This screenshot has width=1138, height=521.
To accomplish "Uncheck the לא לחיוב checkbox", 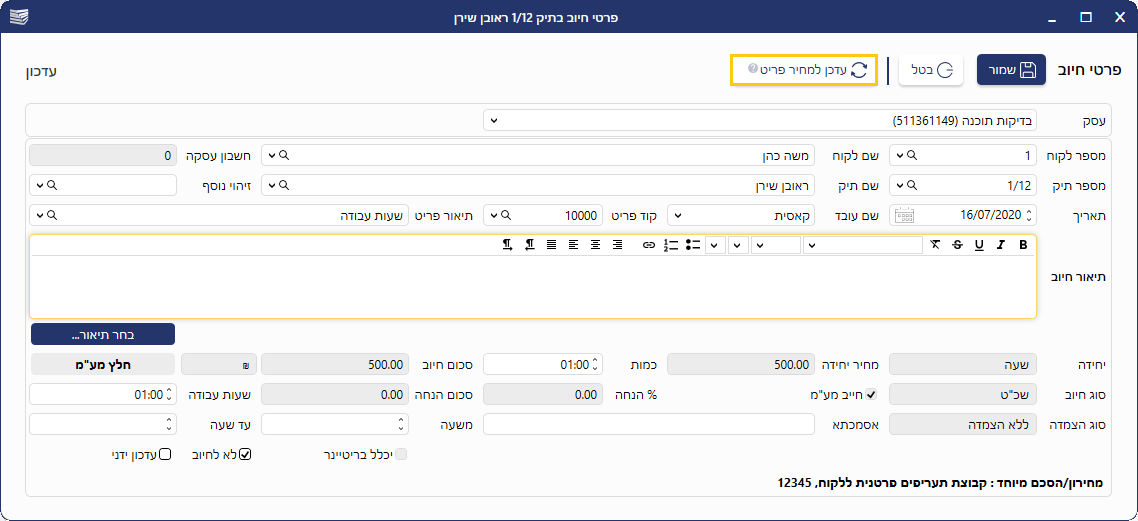I will tap(245, 454).
